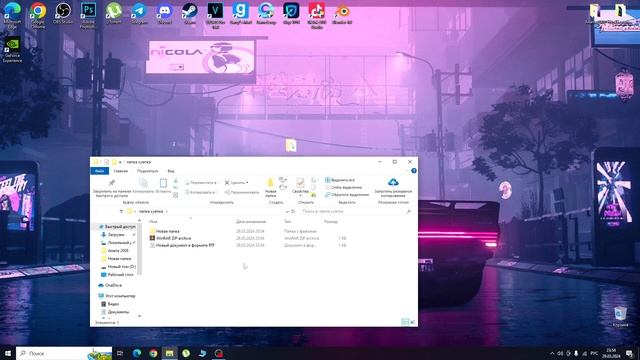The width and height of the screenshot is (640, 360).
Task: Click Выделить всё in the ribbon
Action: pos(340,180)
